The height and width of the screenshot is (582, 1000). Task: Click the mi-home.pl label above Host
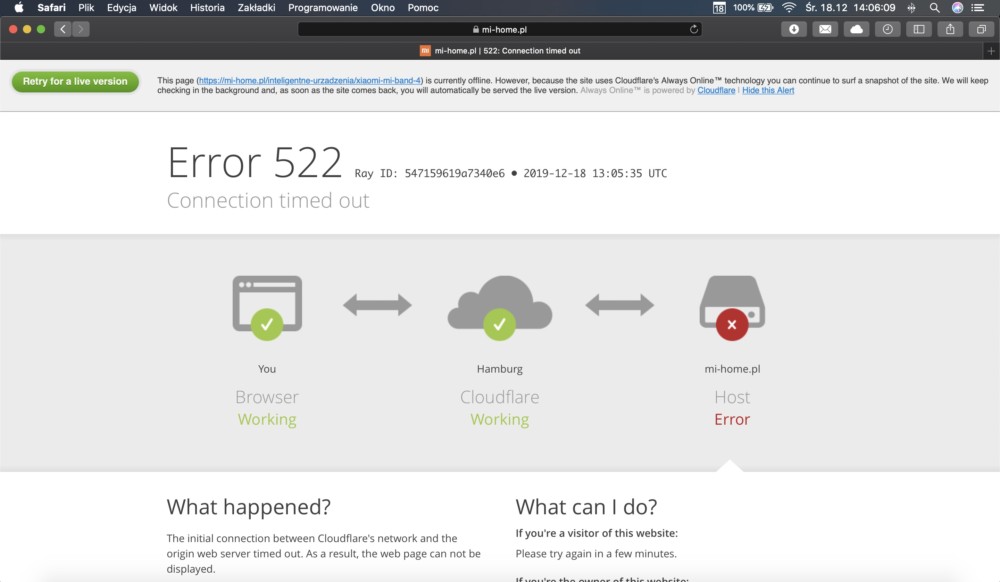pos(732,369)
